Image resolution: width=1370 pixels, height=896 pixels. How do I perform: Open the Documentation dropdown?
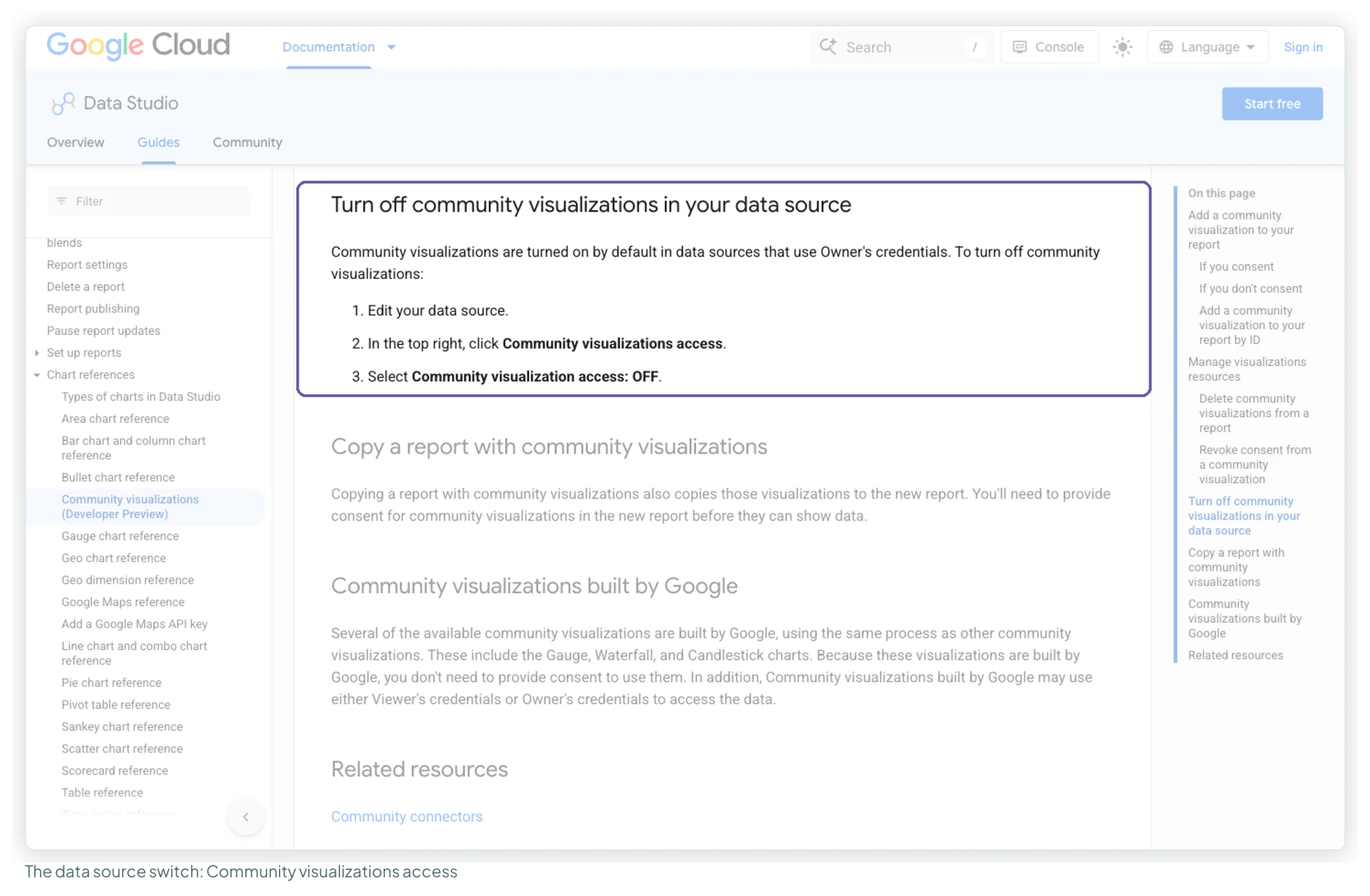click(339, 47)
